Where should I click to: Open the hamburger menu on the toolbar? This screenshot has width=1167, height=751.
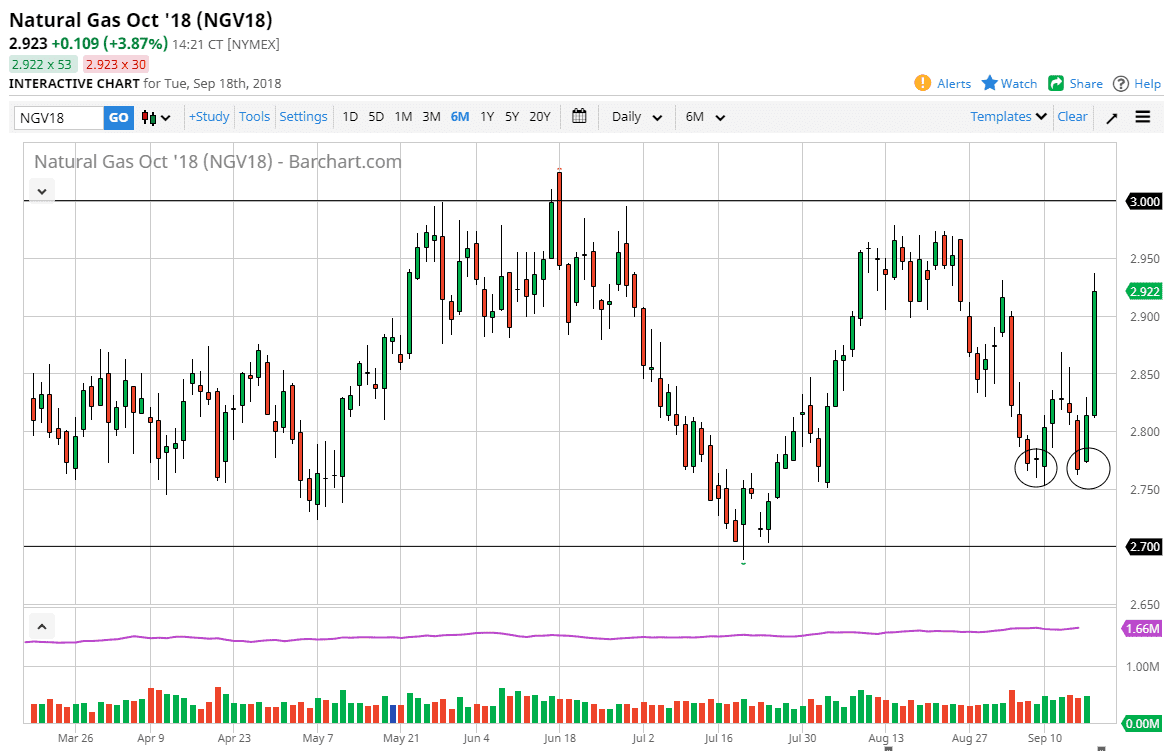[x=1143, y=117]
